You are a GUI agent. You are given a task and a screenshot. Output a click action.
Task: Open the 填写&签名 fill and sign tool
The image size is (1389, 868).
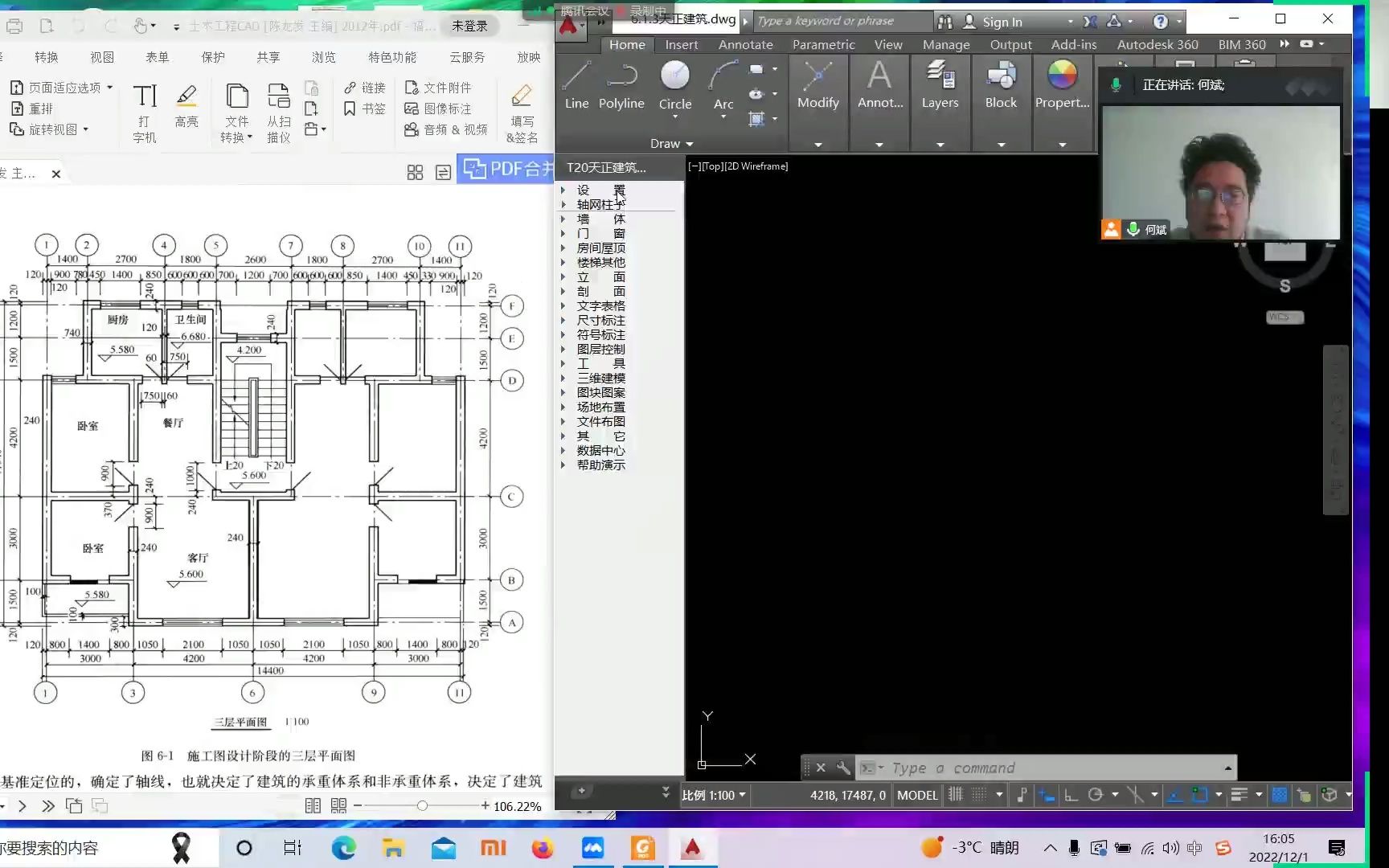[522, 113]
